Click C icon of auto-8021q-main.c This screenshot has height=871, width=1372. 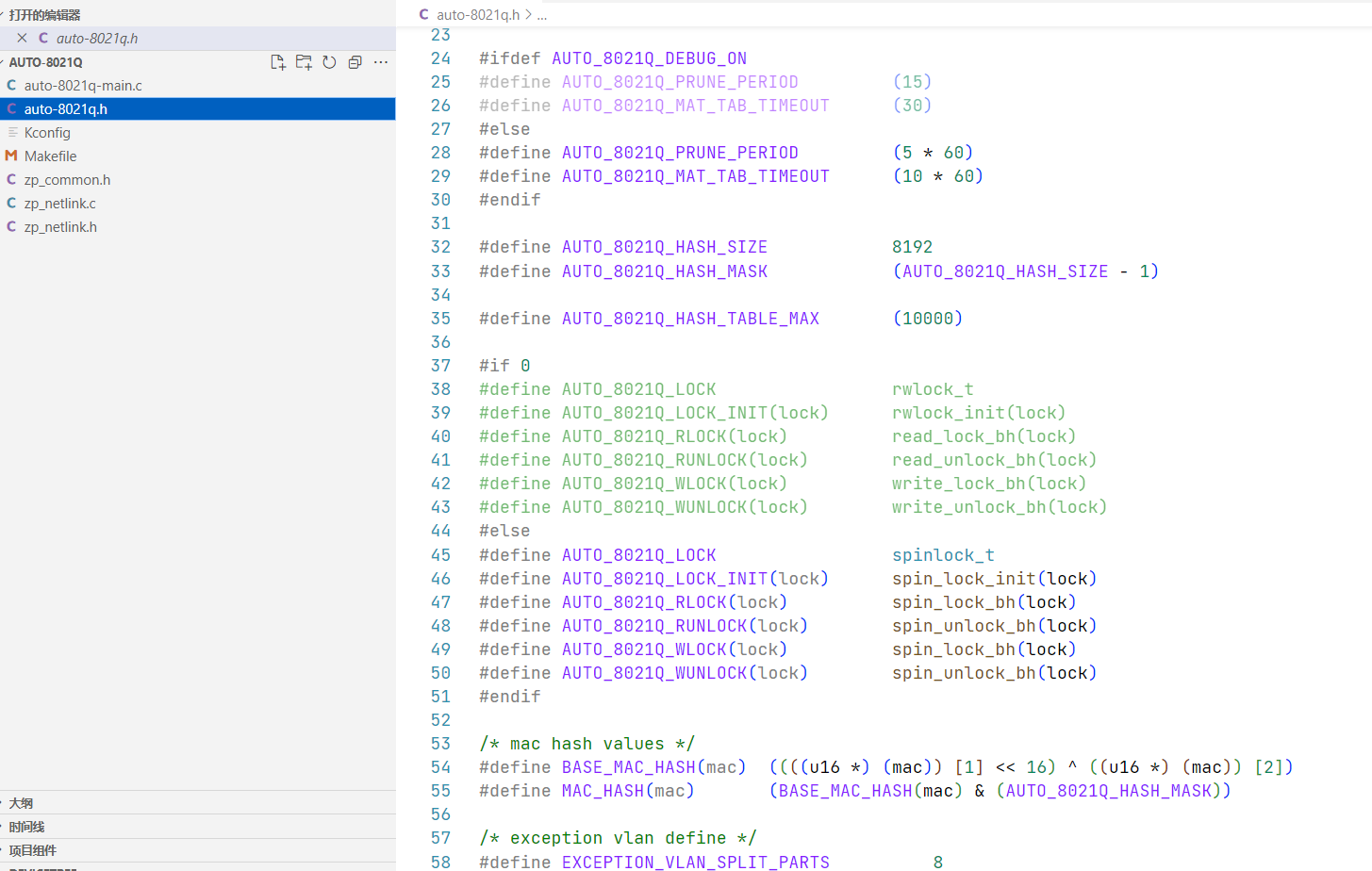pos(11,86)
